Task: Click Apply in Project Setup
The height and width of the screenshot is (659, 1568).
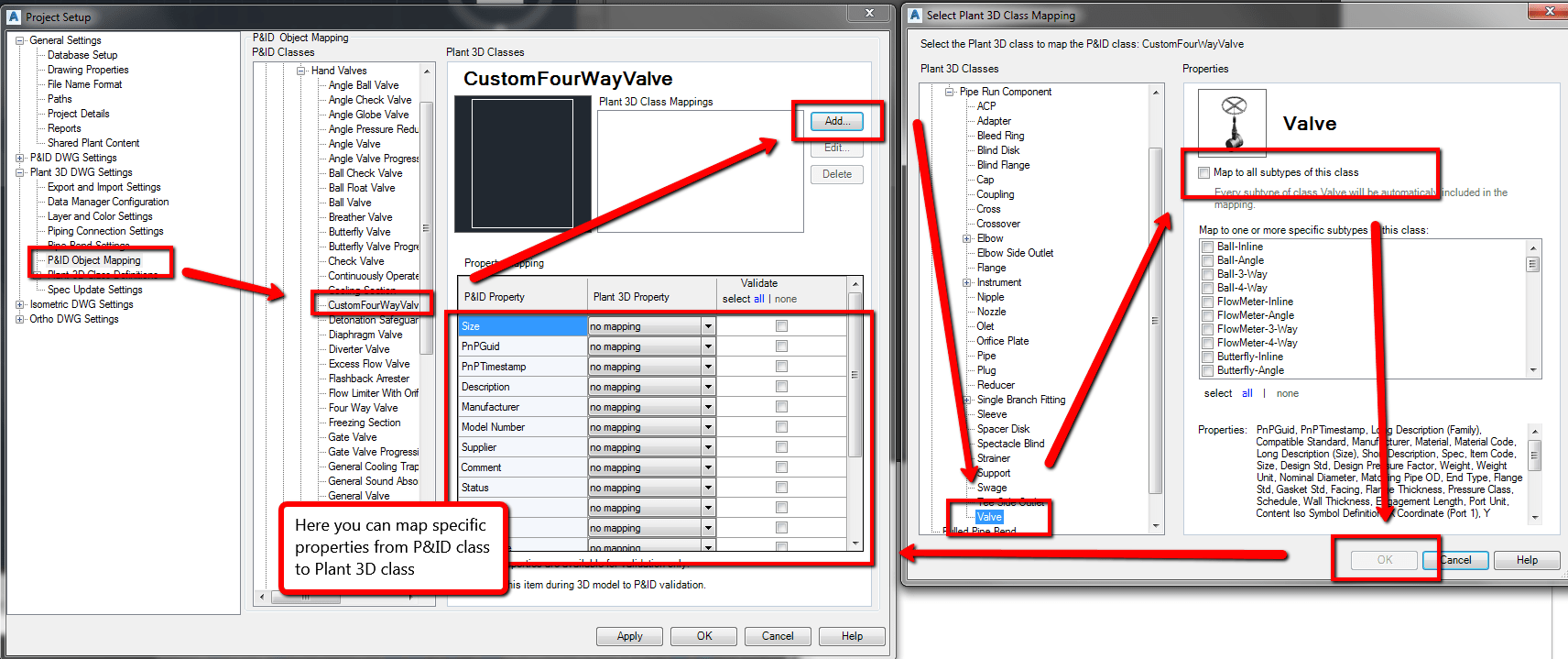Action: (630, 636)
